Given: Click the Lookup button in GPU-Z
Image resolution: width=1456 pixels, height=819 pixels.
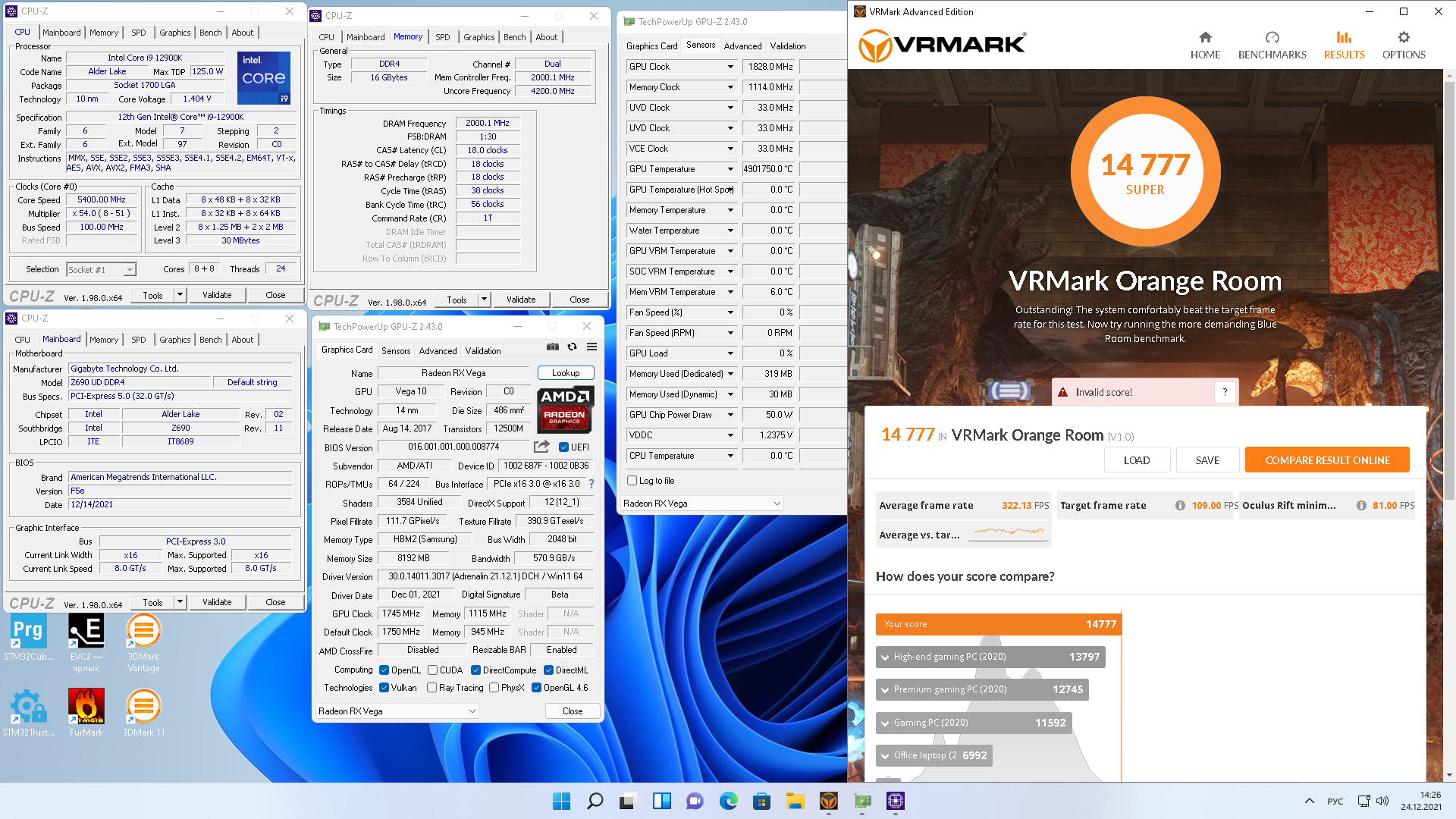Looking at the screenshot, I should 566,373.
